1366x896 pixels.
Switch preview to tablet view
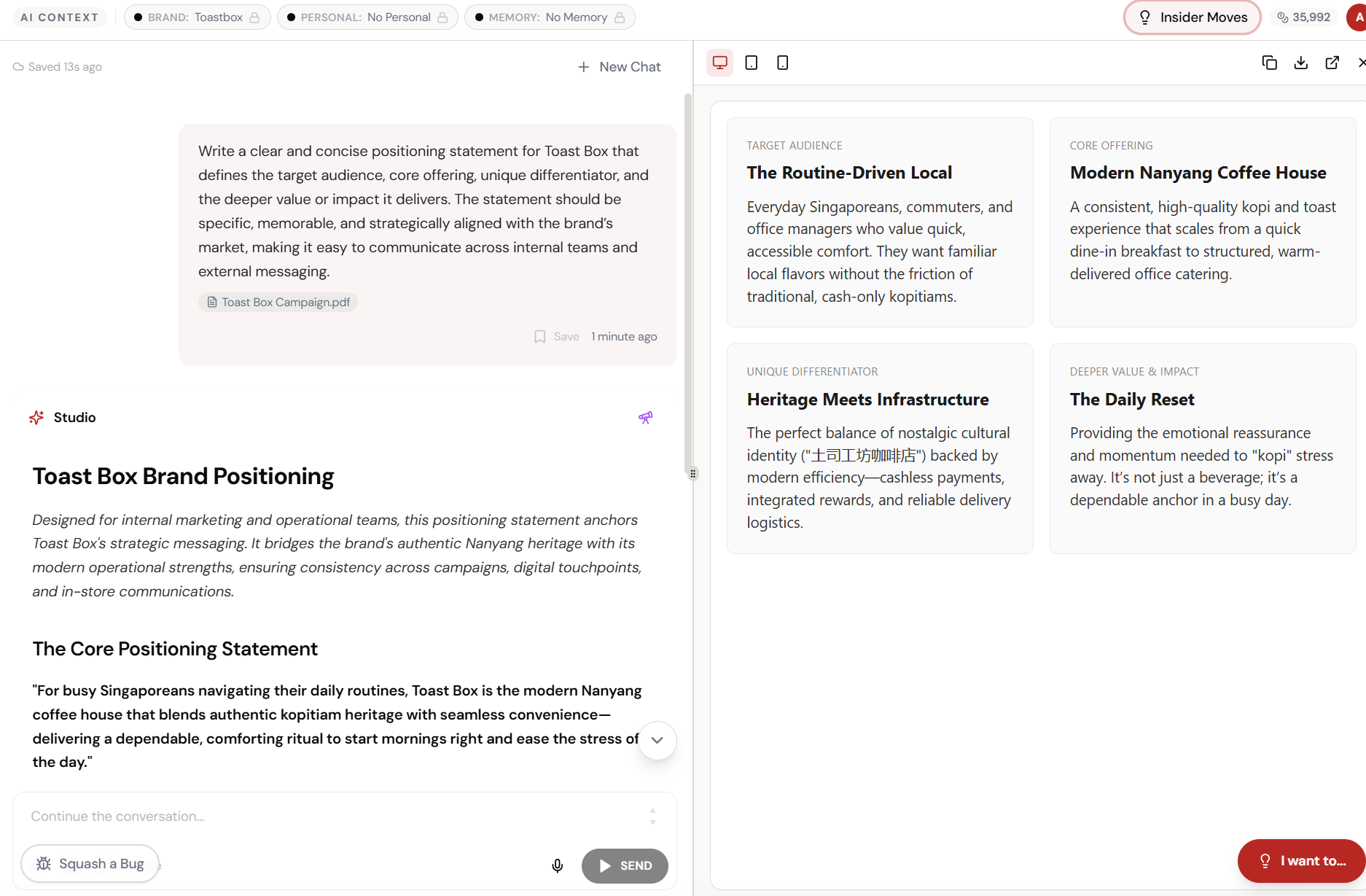point(751,63)
